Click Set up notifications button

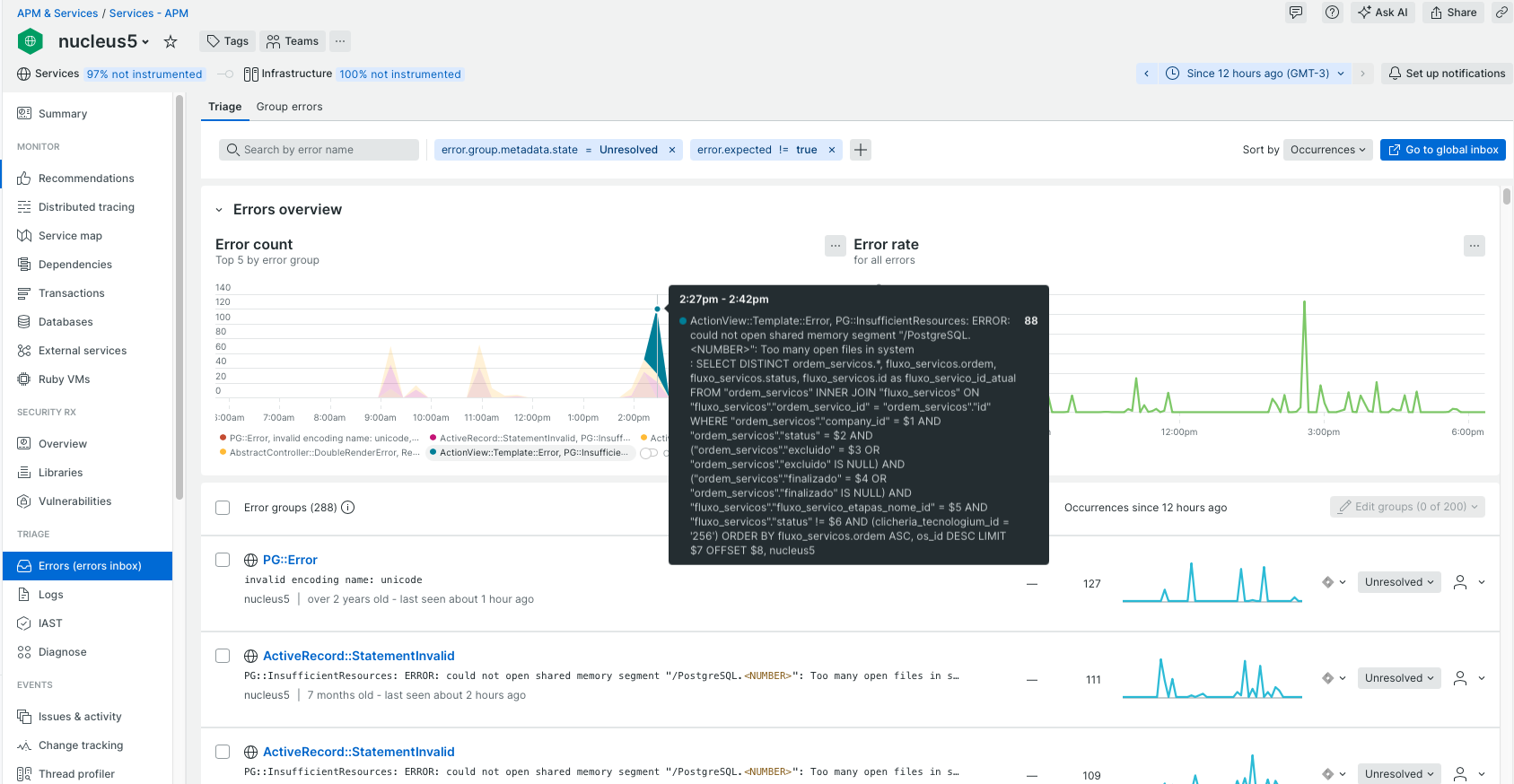coord(1447,74)
